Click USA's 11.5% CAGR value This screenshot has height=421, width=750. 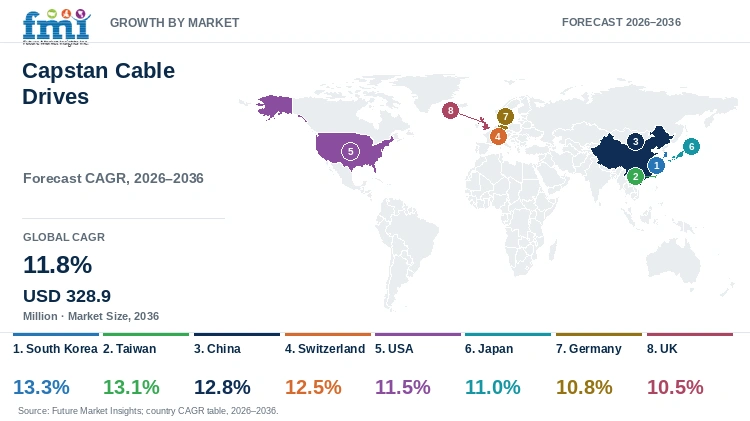[x=403, y=387]
